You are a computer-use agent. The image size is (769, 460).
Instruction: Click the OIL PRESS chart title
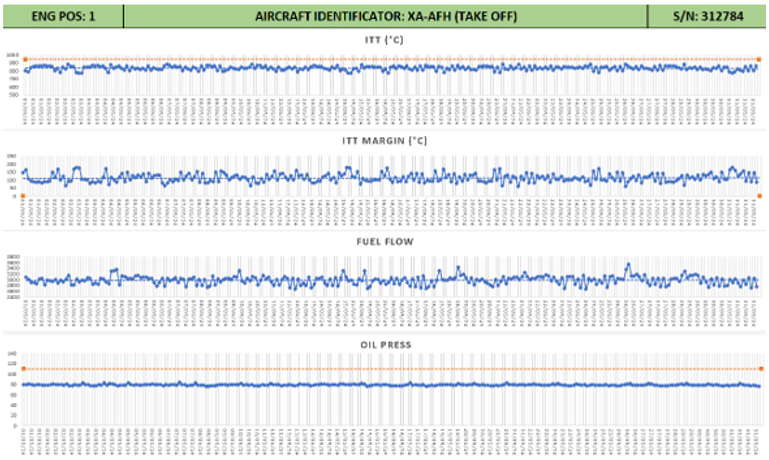(x=385, y=344)
